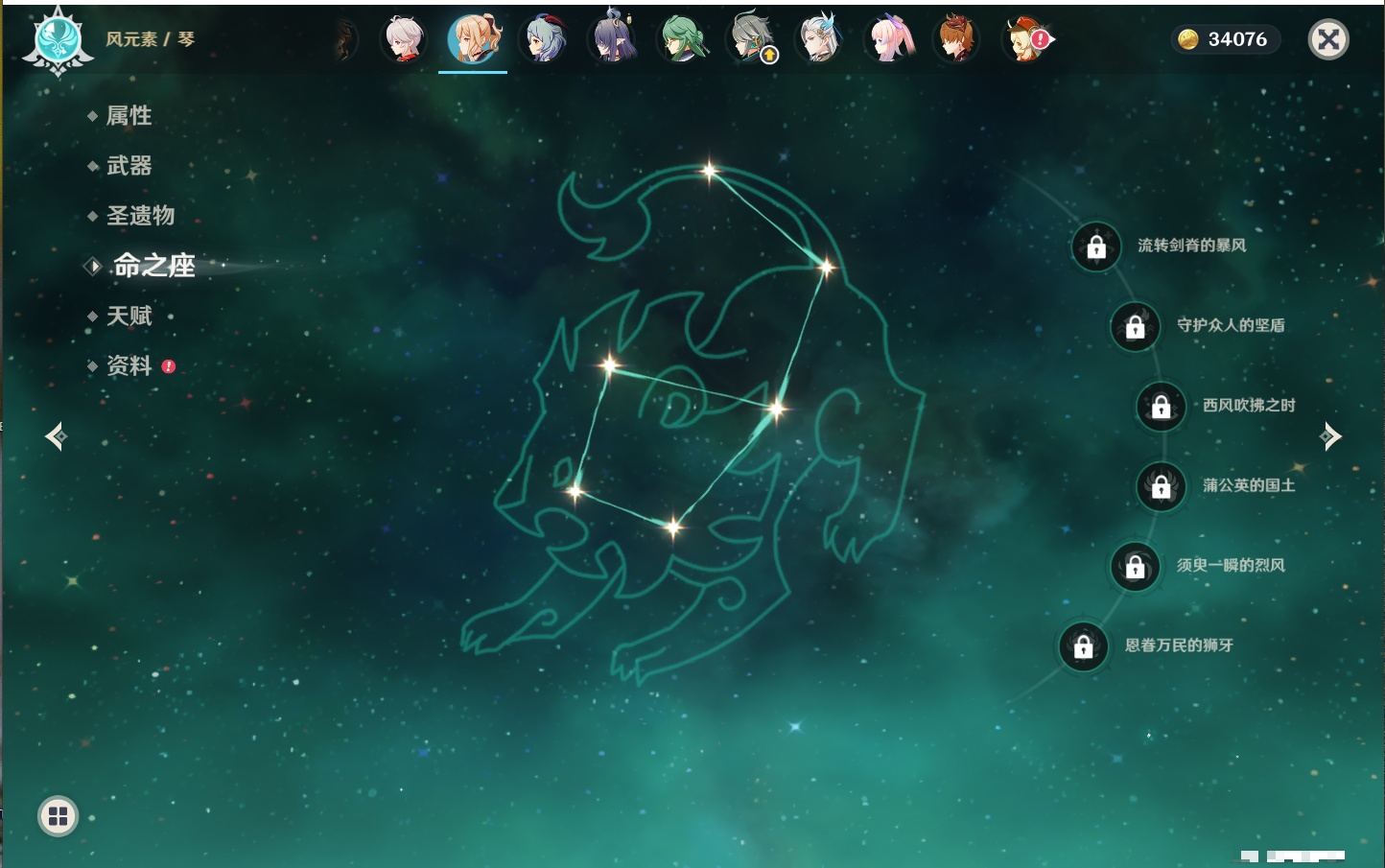
Task: Select the locked 守护众人的坚盾 constellation icon
Action: pyautogui.click(x=1136, y=327)
